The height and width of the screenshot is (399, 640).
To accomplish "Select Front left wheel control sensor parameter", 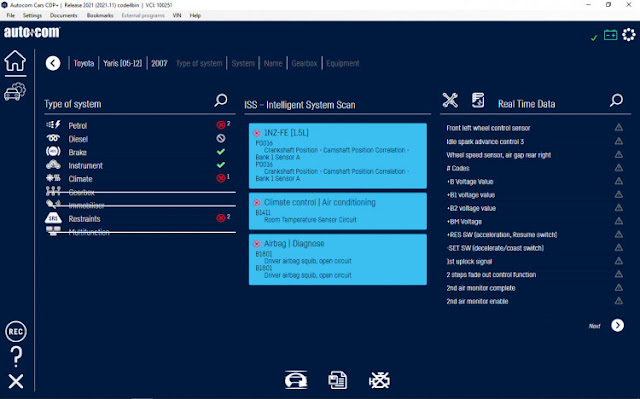I will pos(488,128).
